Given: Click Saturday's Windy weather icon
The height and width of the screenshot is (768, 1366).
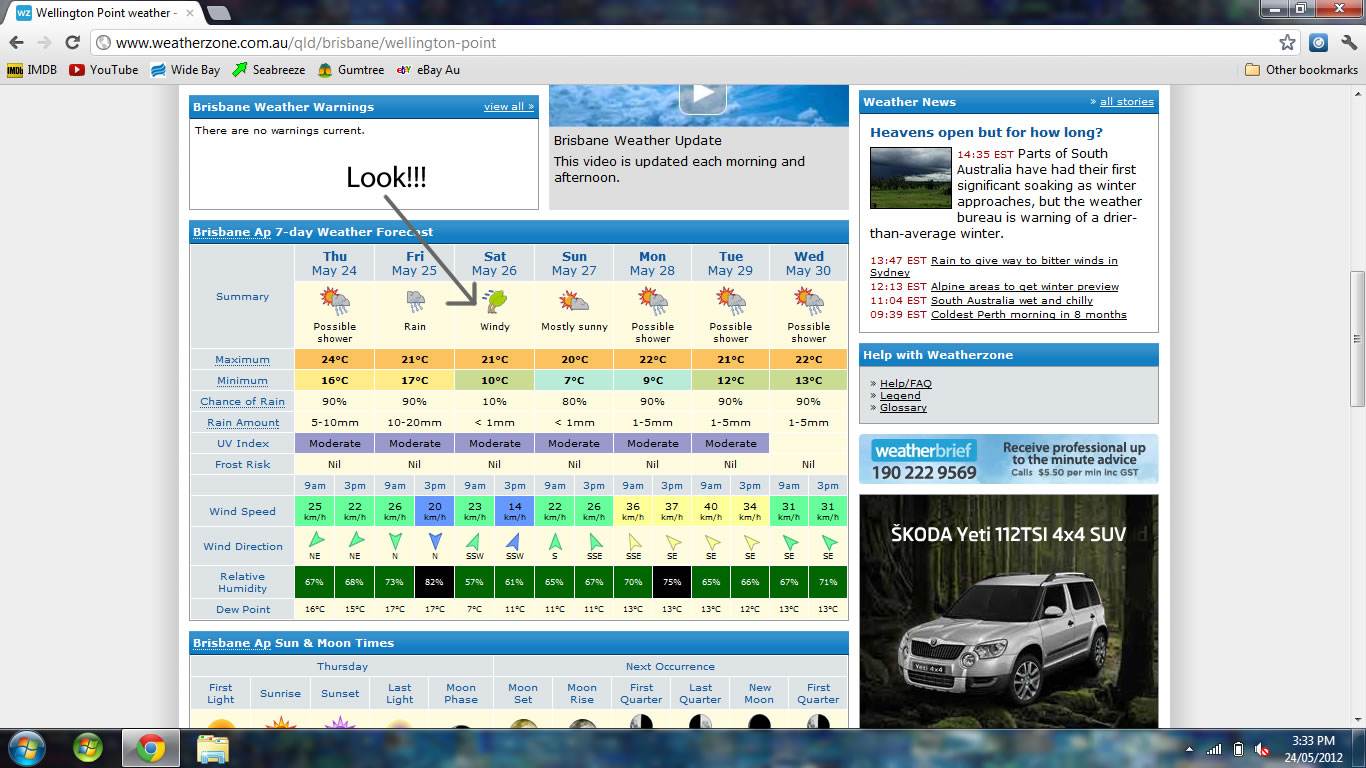Looking at the screenshot, I should pos(494,300).
